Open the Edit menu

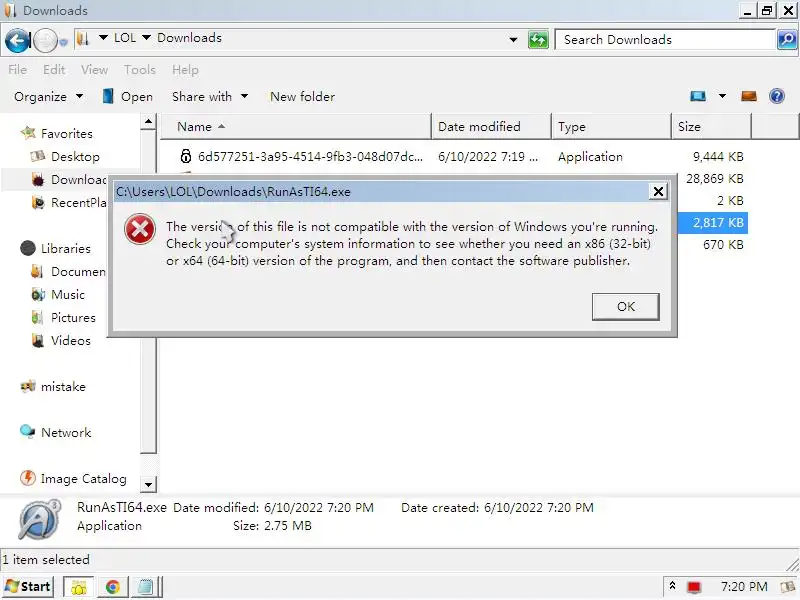[x=54, y=69]
